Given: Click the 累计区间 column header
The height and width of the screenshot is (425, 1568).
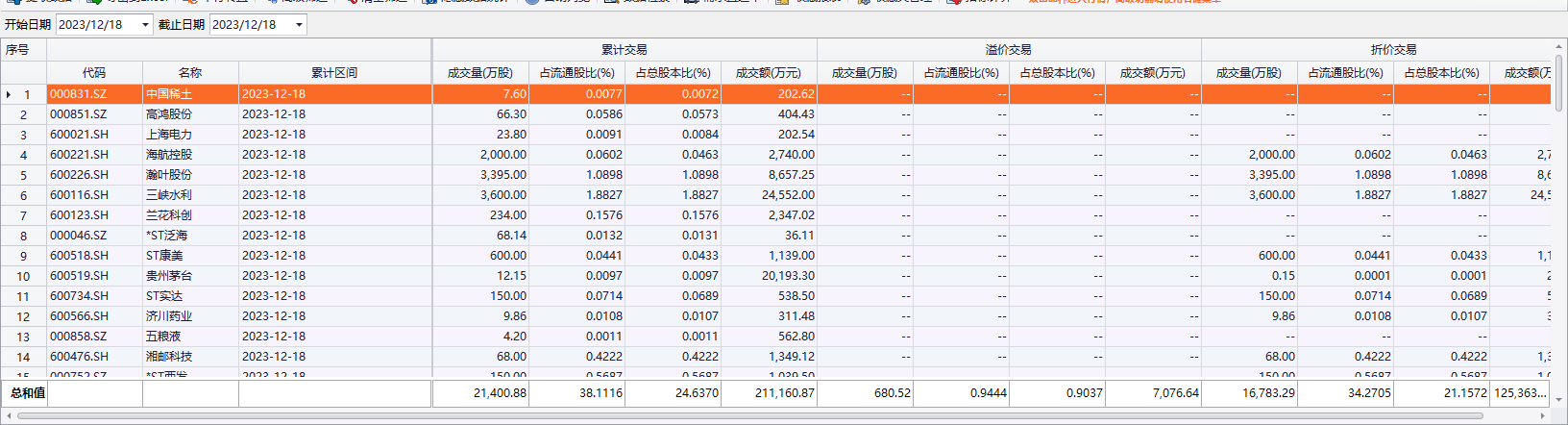Looking at the screenshot, I should coord(334,73).
